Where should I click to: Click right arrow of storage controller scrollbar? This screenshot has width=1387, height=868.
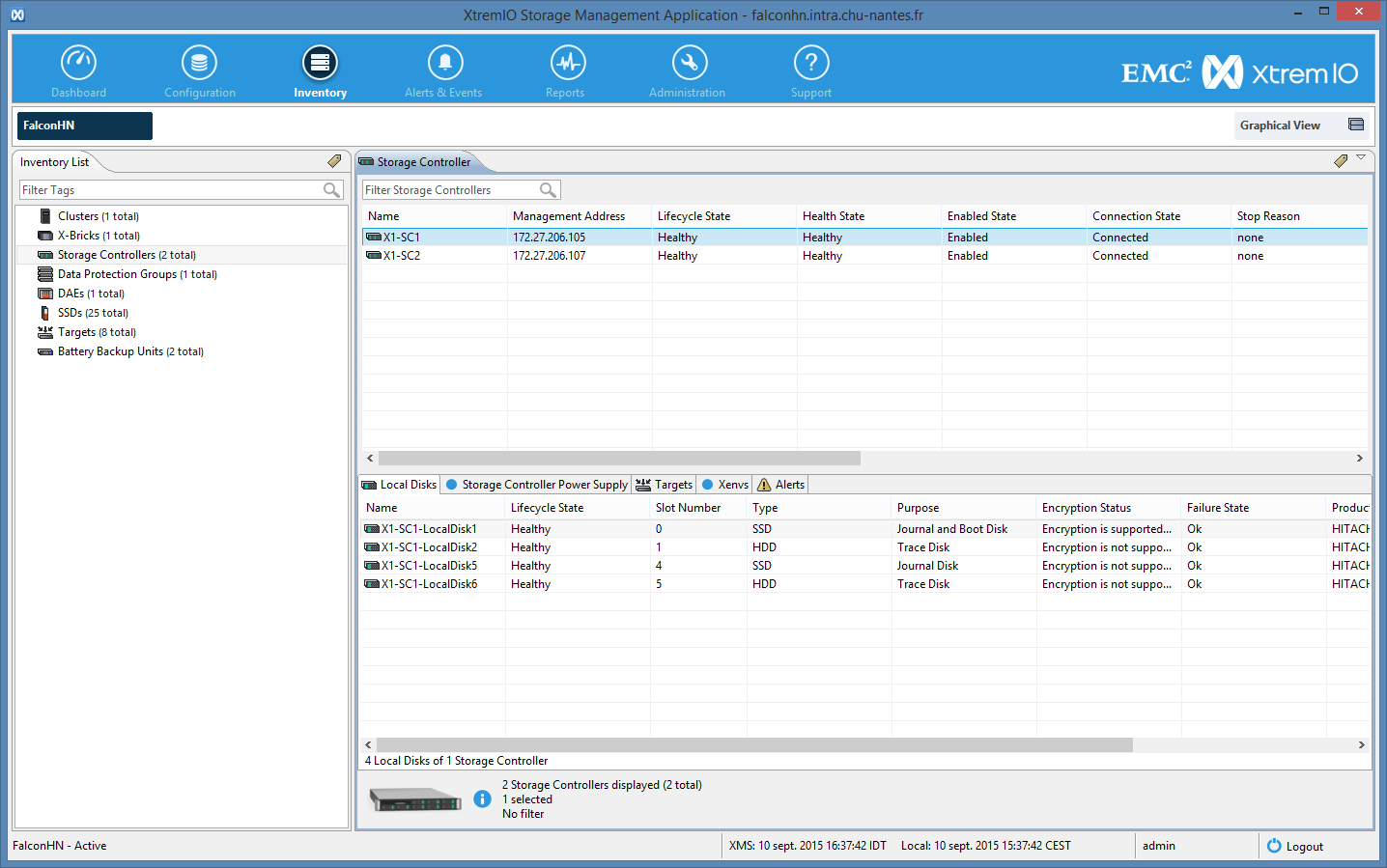1359,459
